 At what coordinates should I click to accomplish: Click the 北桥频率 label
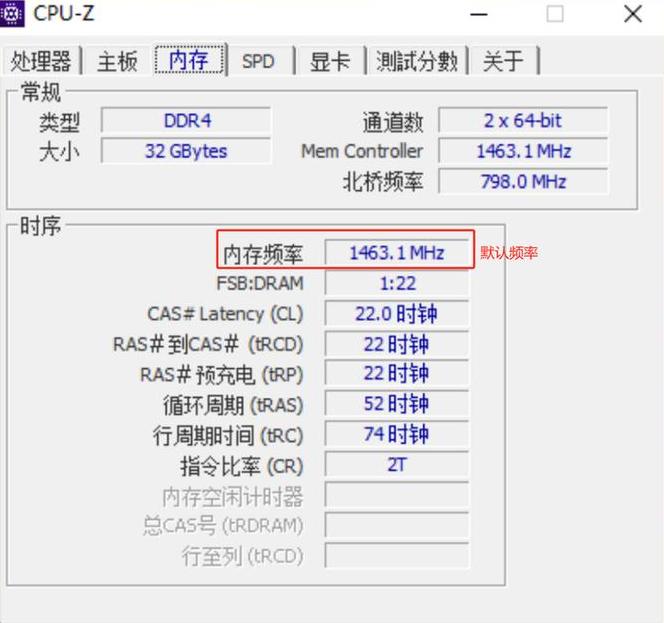[383, 182]
